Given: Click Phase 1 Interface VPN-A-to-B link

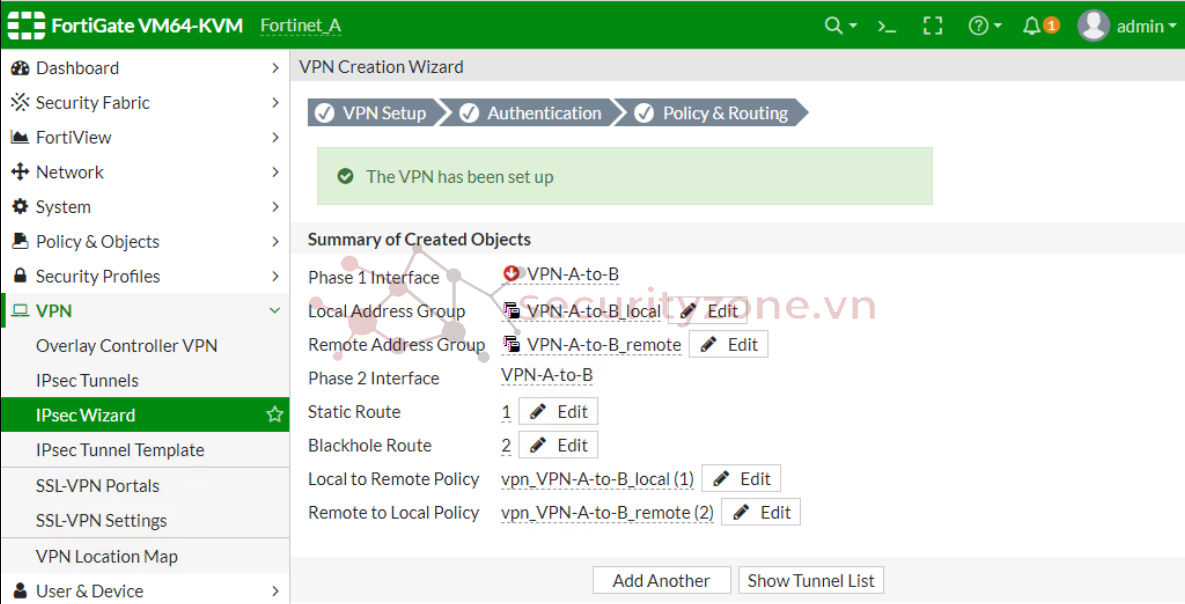Looking at the screenshot, I should pos(573,274).
